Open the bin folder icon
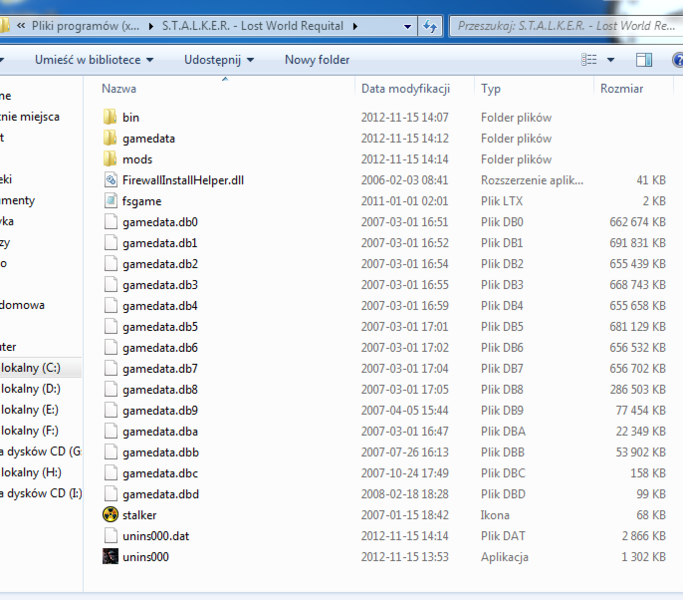This screenshot has height=600, width=683. pos(110,117)
